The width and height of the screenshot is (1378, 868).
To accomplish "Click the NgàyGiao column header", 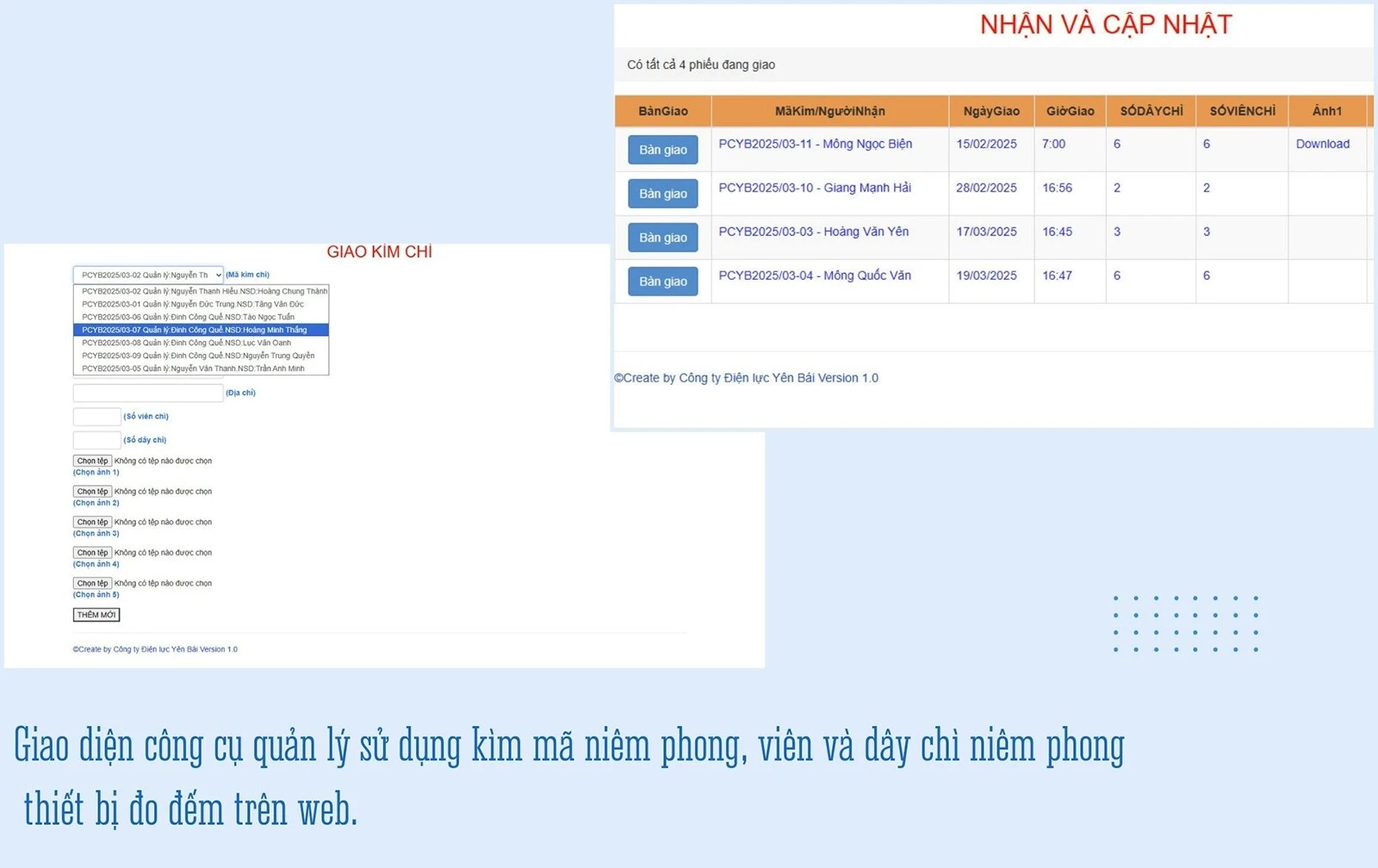I will coord(990,111).
